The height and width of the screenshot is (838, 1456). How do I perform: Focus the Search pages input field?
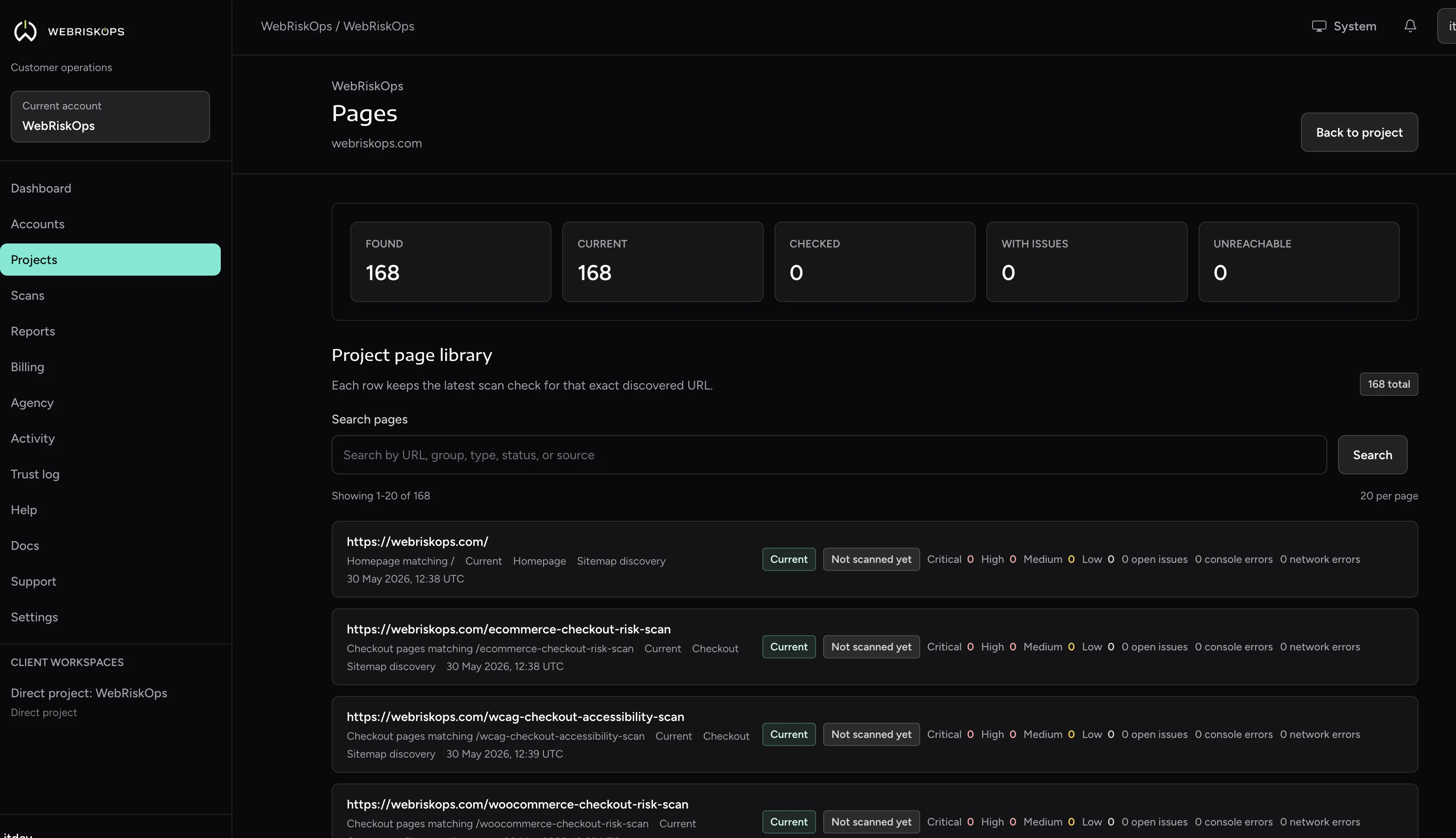coord(829,455)
